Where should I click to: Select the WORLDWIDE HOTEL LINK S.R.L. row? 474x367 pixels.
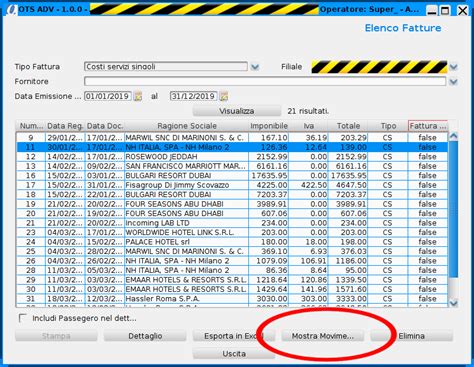tap(232, 232)
